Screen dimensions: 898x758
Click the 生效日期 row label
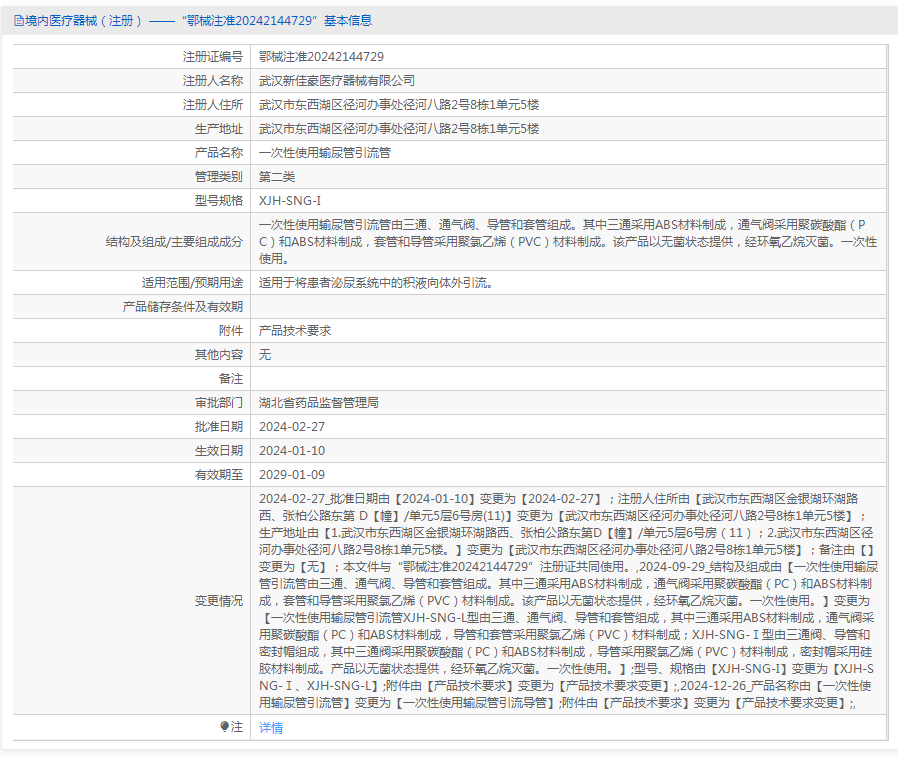(219, 451)
